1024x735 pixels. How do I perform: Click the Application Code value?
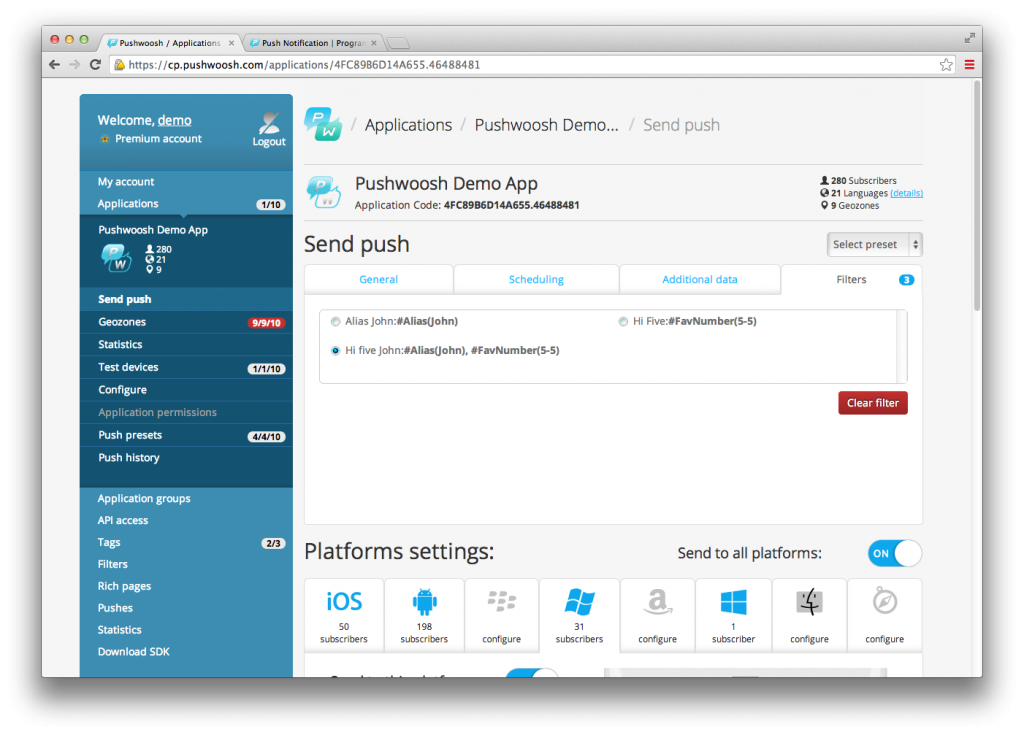[x=511, y=205]
